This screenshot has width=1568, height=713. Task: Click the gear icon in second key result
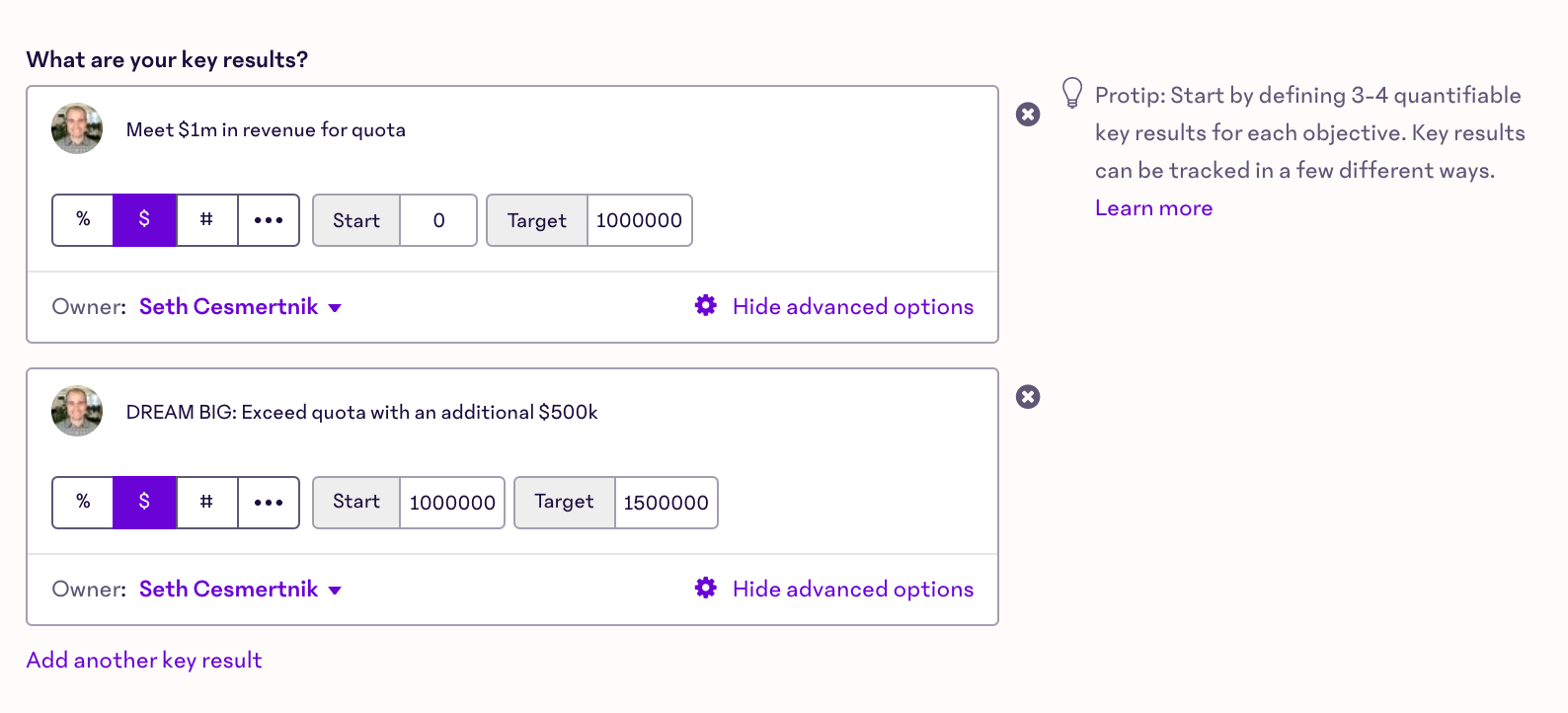[x=706, y=589]
